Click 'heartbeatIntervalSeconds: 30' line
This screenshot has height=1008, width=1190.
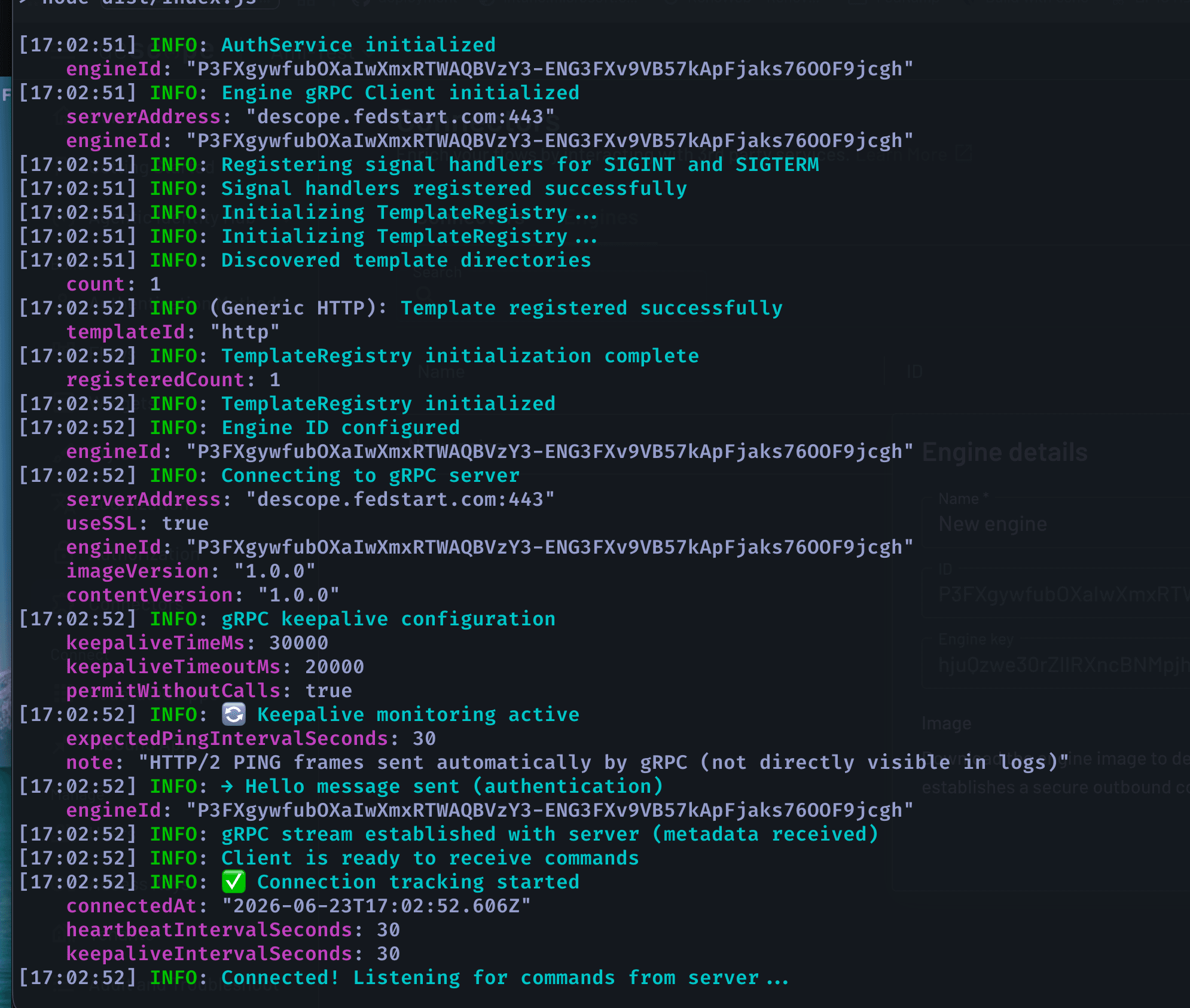coord(233,930)
